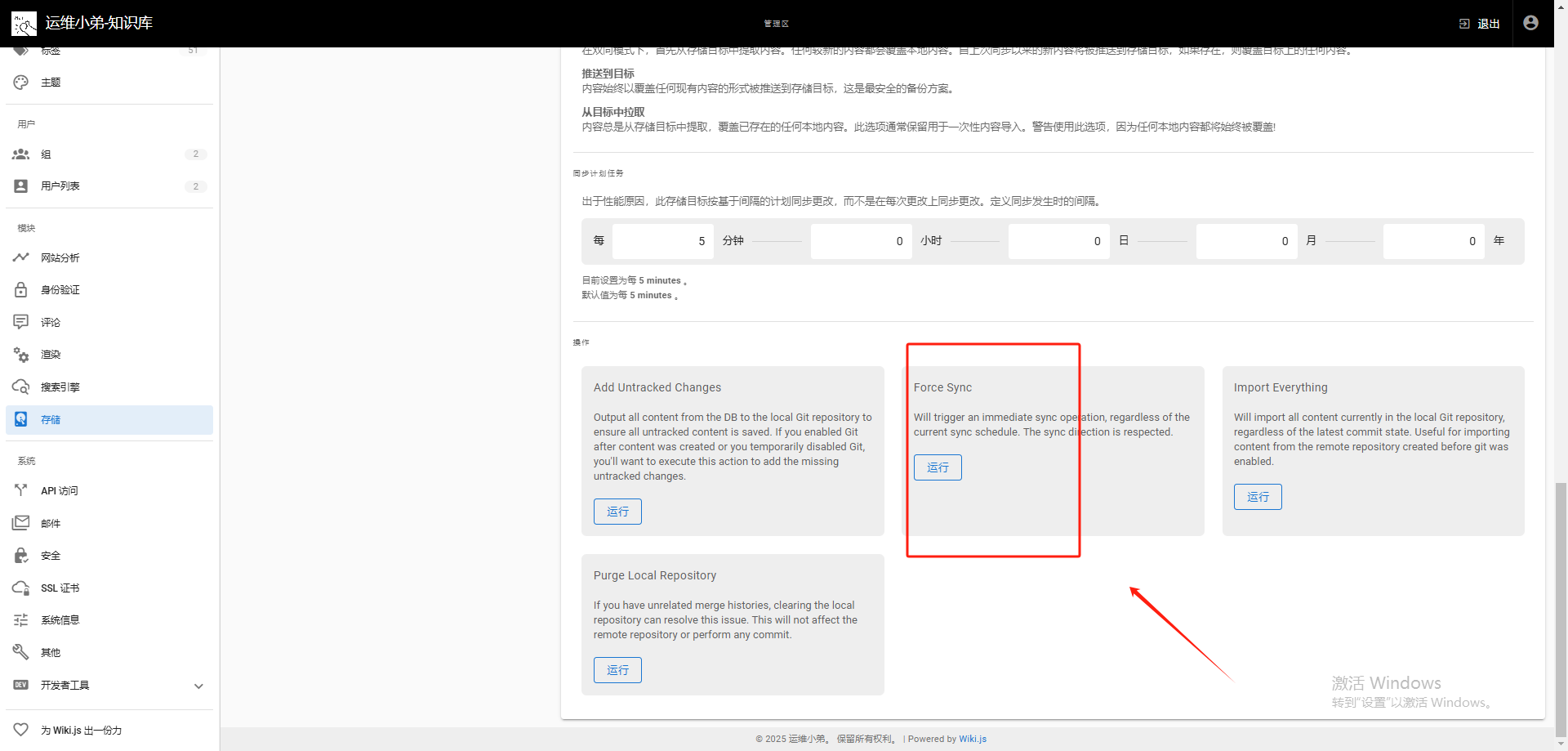The height and width of the screenshot is (751, 1568).
Task: Click the 退出 logout button
Action: point(1480,24)
